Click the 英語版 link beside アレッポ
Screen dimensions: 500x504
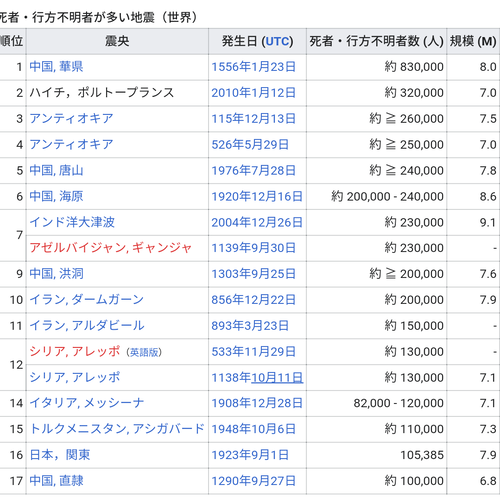coord(144,352)
